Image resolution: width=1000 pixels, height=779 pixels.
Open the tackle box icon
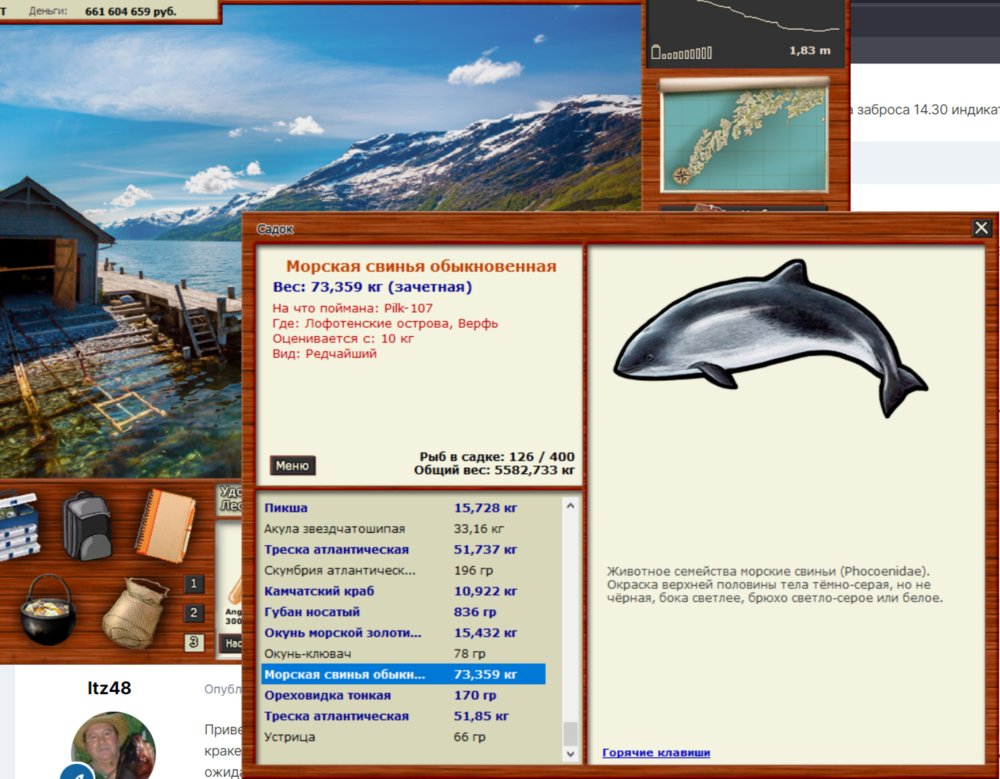coord(18,526)
